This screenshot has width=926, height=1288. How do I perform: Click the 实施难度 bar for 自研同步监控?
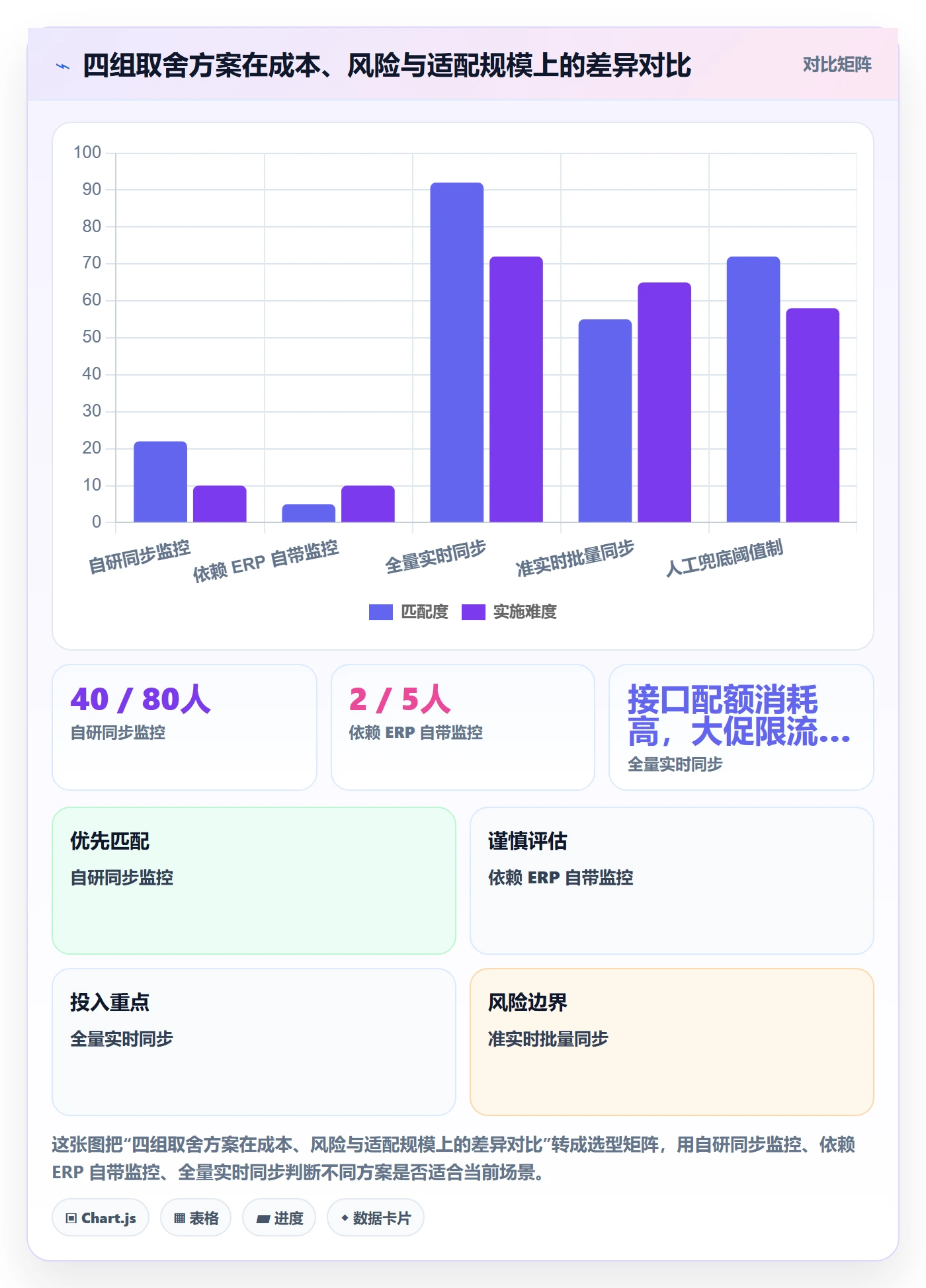pos(220,504)
